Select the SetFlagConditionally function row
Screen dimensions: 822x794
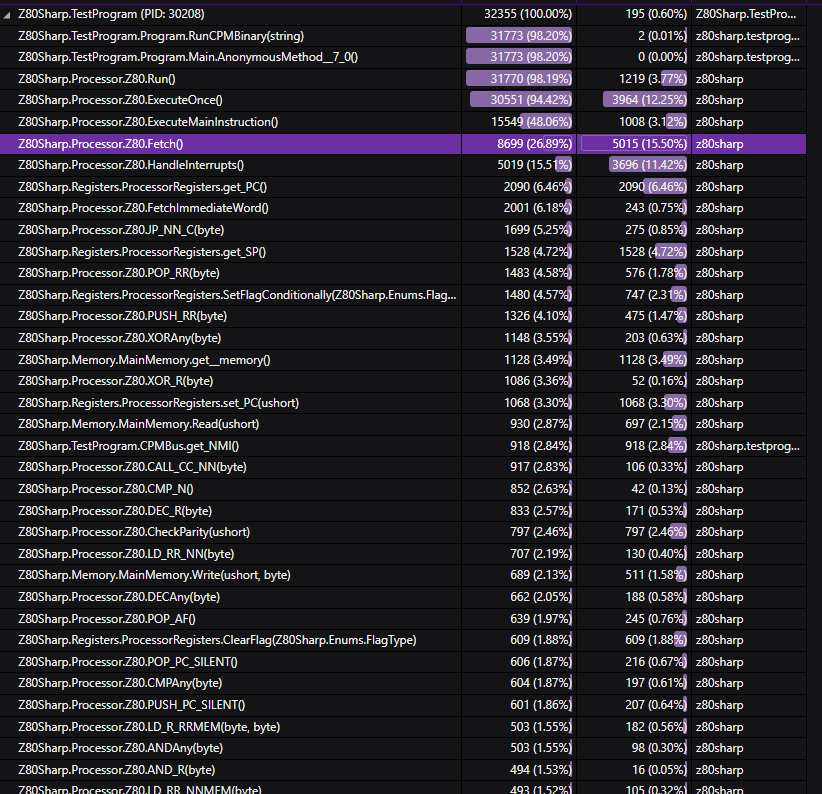click(x=403, y=295)
